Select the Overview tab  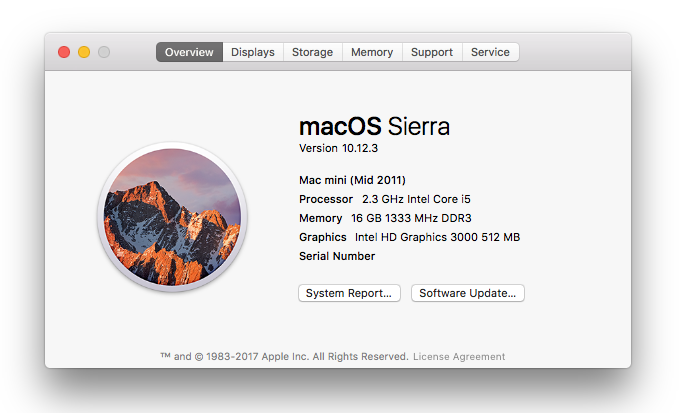pos(189,52)
